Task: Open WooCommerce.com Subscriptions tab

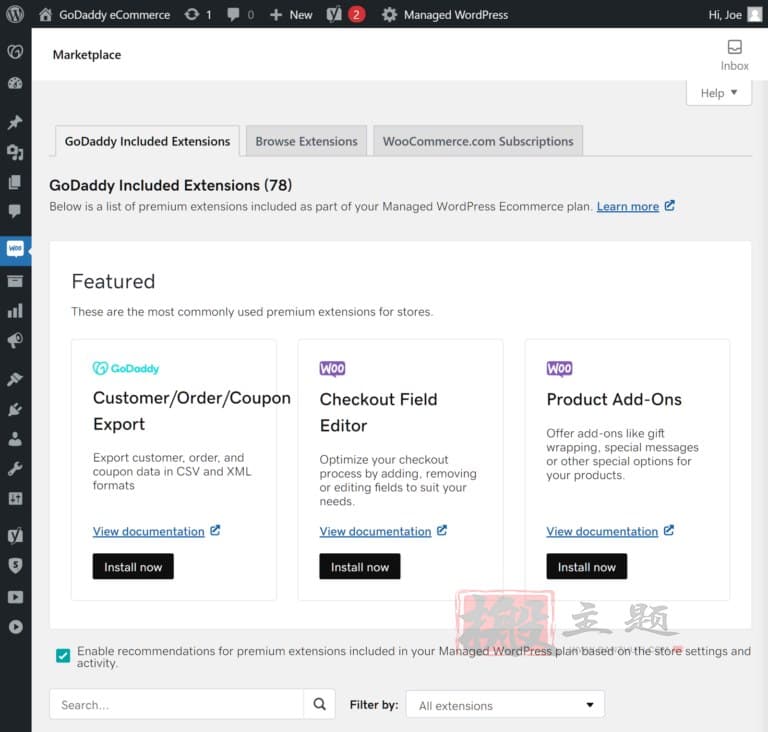Action: (478, 141)
